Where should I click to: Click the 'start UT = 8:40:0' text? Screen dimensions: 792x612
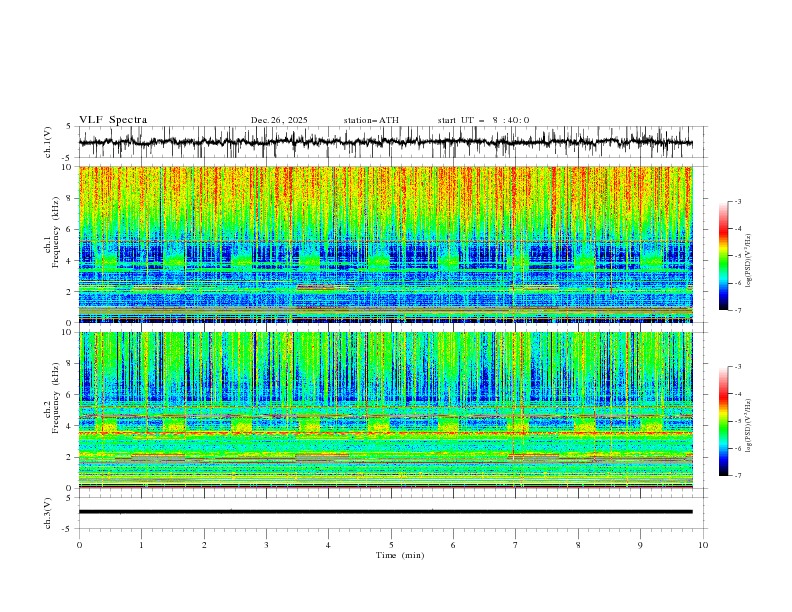pos(483,120)
